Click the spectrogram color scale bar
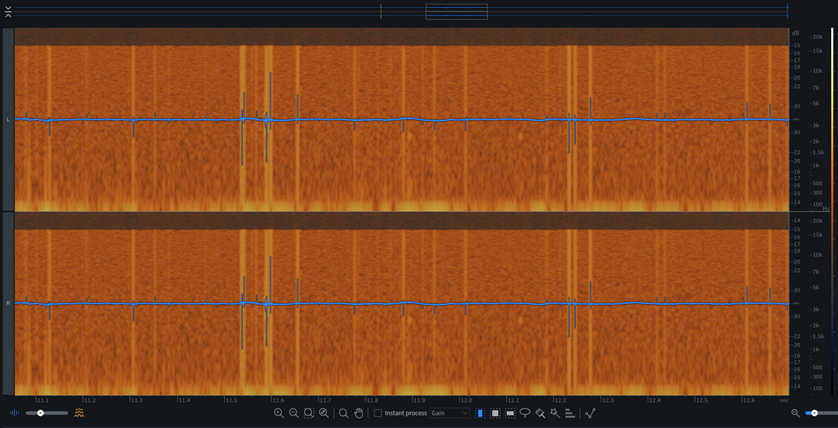 (832, 211)
